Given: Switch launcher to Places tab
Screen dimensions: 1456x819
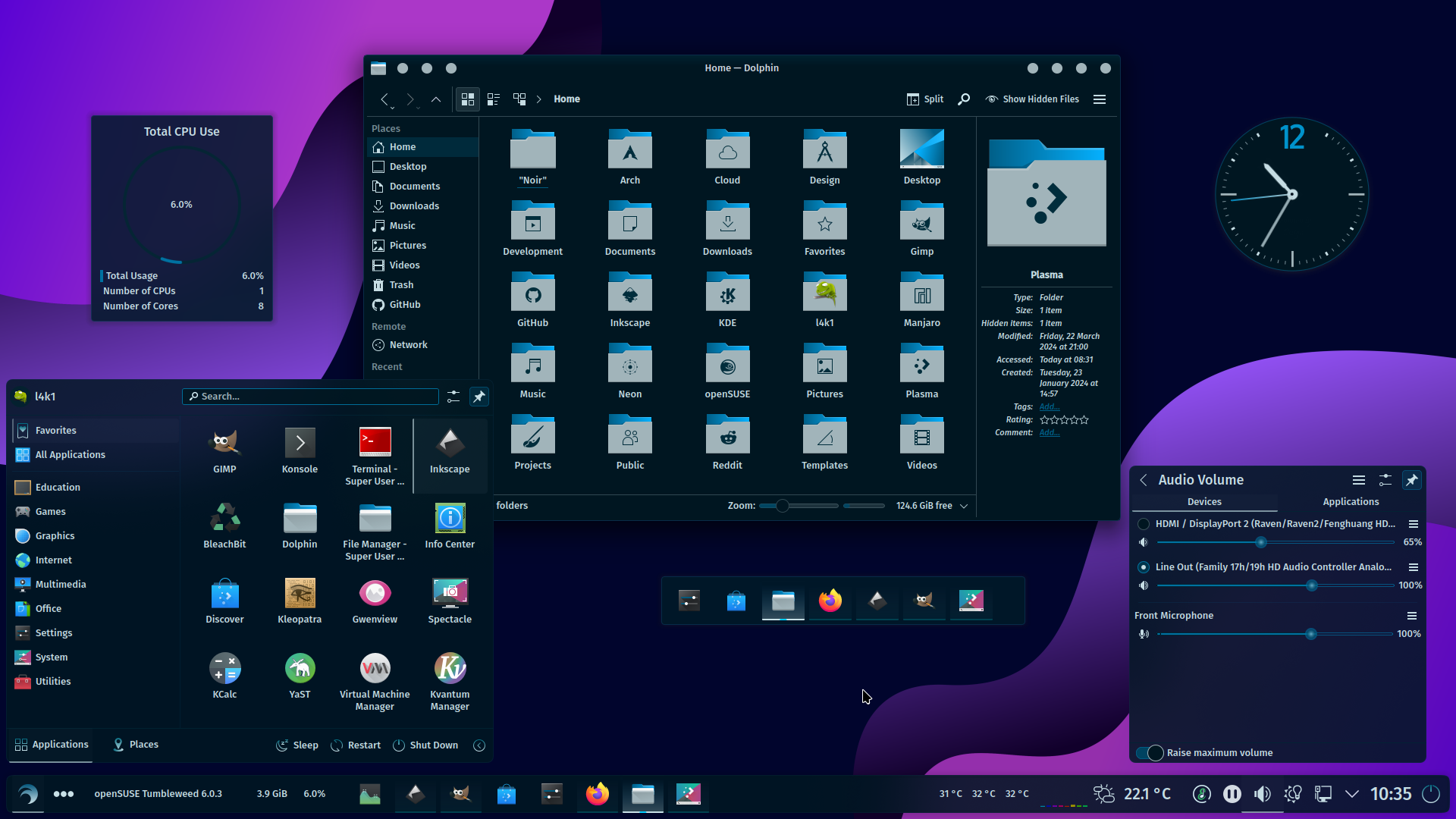Looking at the screenshot, I should [x=136, y=745].
